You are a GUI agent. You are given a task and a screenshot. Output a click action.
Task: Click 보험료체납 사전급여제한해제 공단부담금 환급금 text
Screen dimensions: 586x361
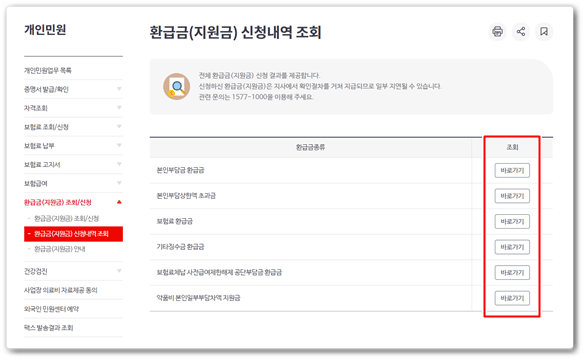pyautogui.click(x=219, y=272)
